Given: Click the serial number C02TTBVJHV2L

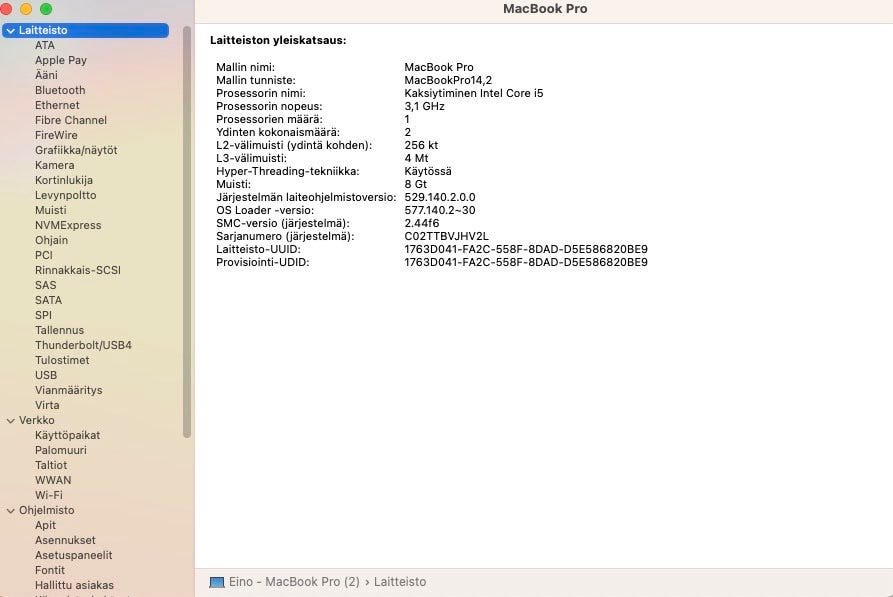Looking at the screenshot, I should click(446, 236).
